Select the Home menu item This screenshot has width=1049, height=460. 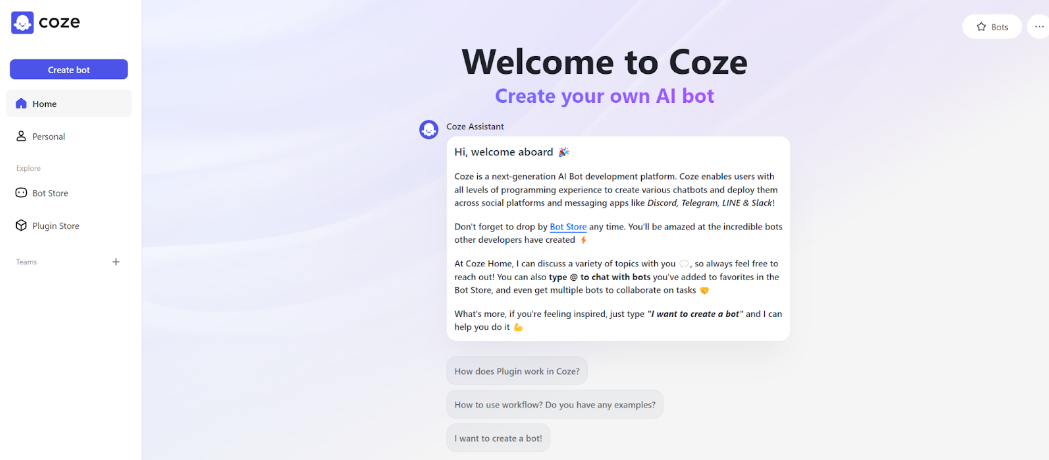[x=69, y=104]
